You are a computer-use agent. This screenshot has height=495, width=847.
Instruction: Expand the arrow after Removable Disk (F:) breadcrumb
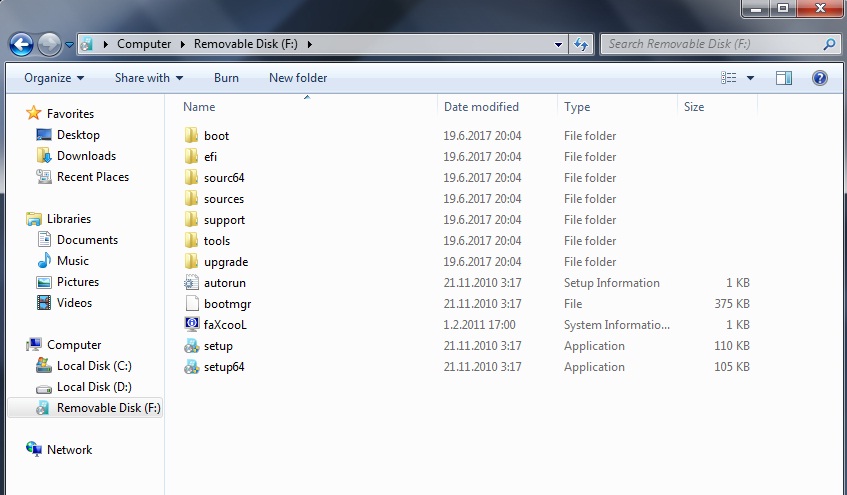[310, 44]
